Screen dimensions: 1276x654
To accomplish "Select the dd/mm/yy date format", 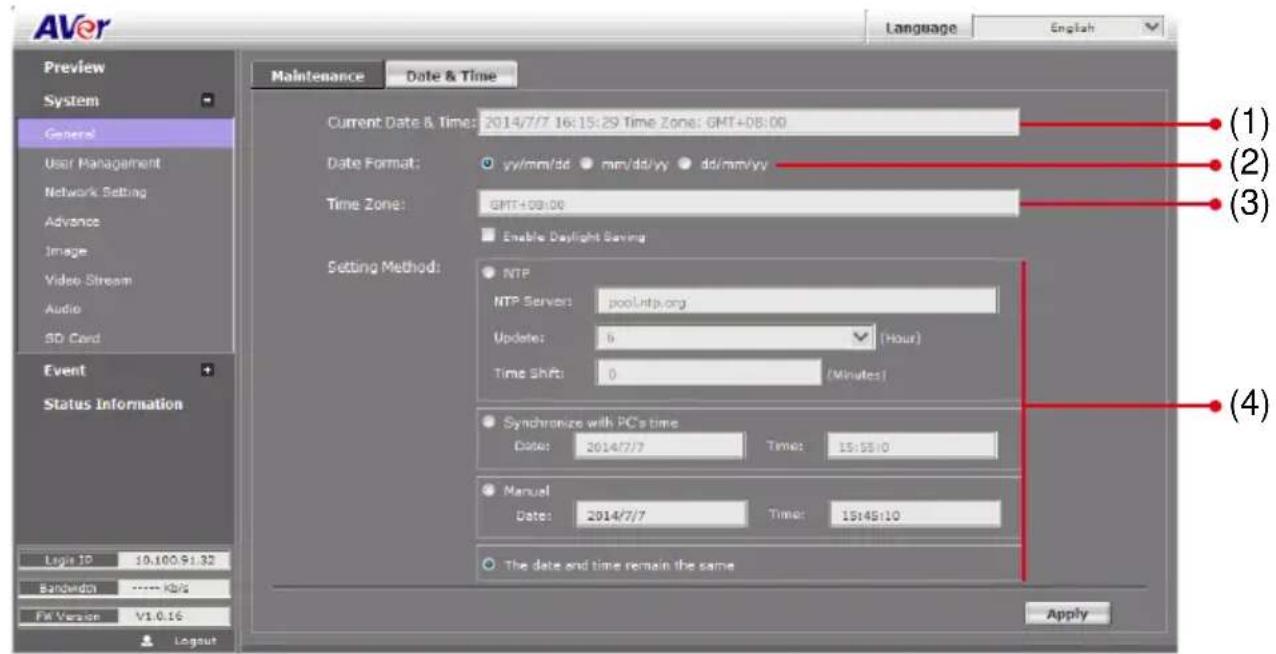I will [x=685, y=164].
